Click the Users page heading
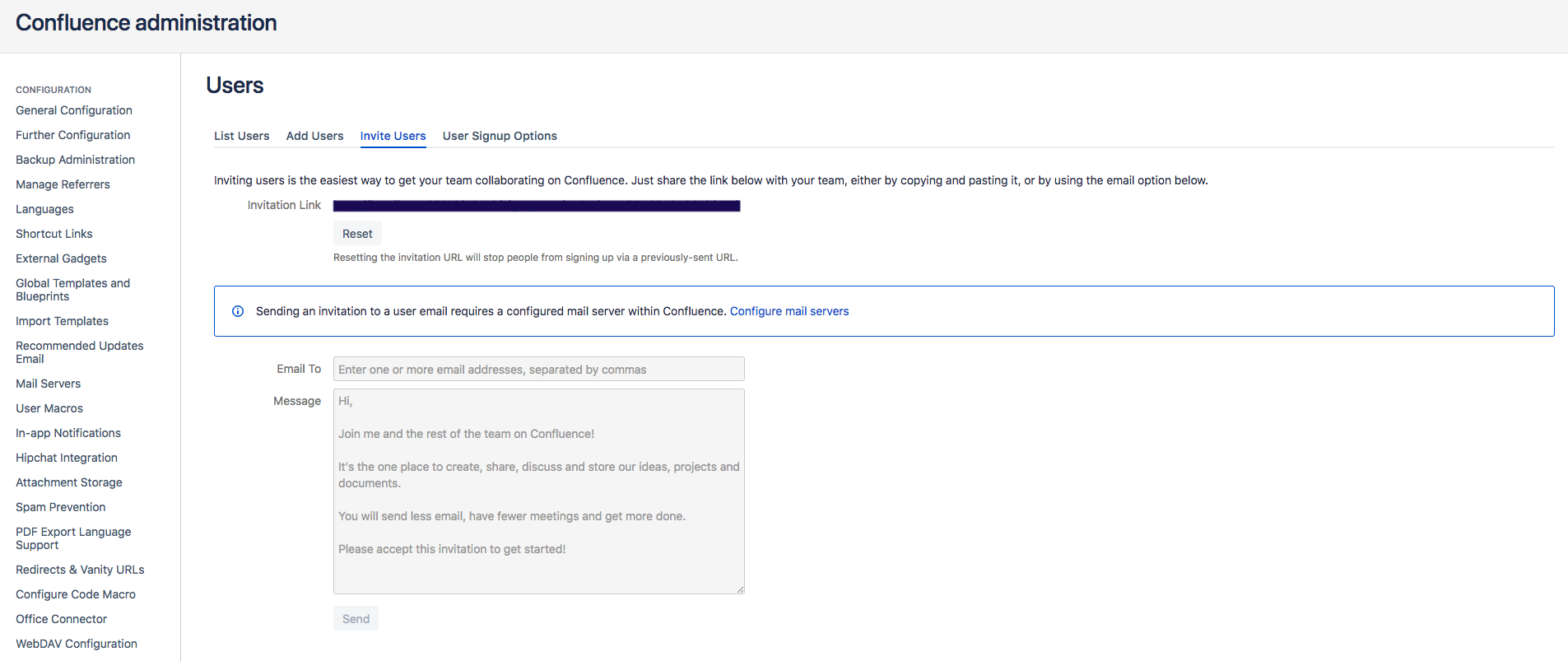This screenshot has width=1568, height=661. click(235, 86)
